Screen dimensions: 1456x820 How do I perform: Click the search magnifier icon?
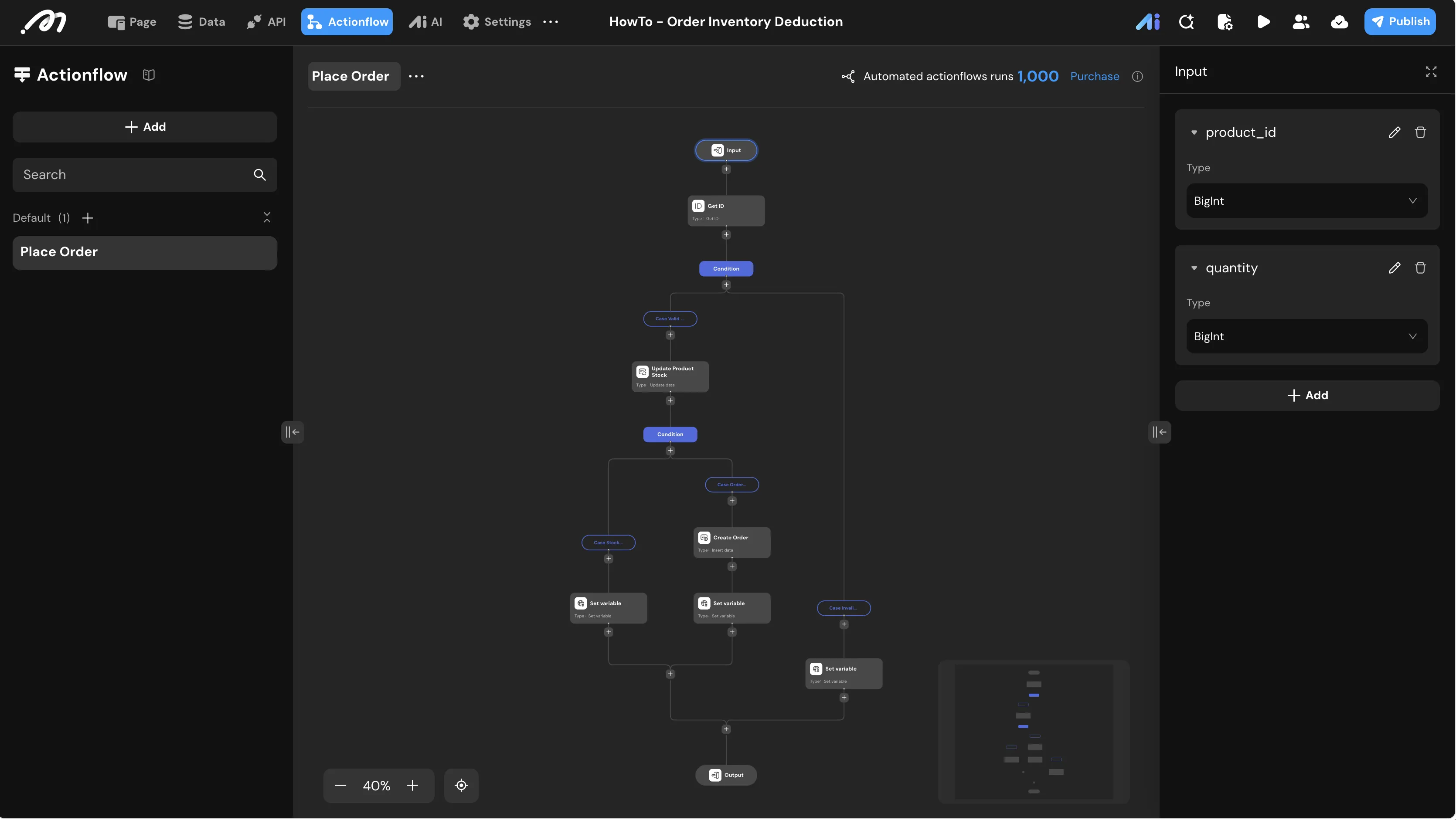pyautogui.click(x=259, y=175)
